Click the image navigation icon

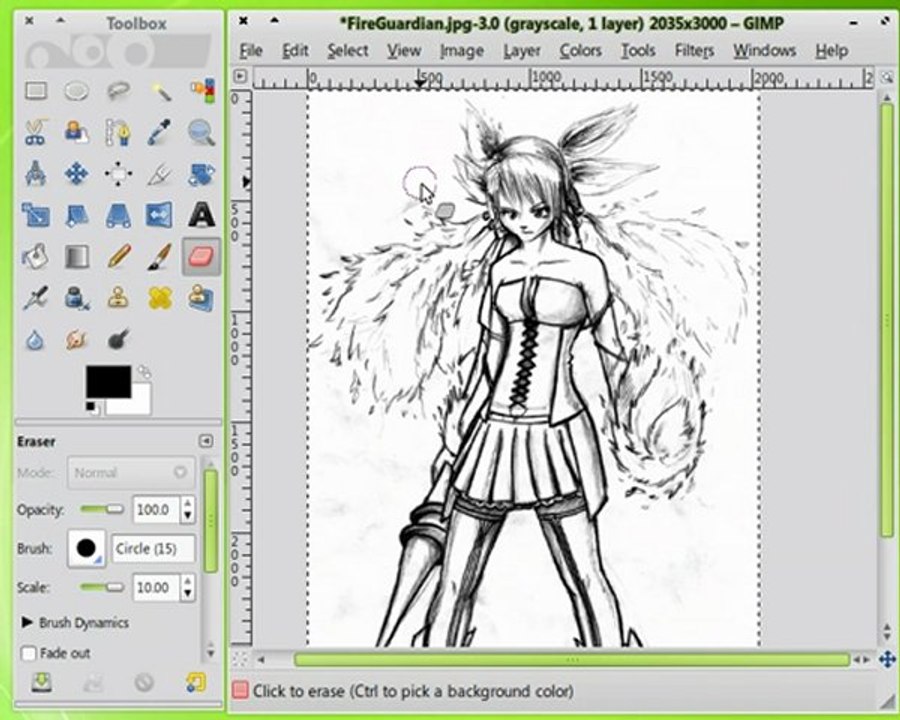click(887, 659)
